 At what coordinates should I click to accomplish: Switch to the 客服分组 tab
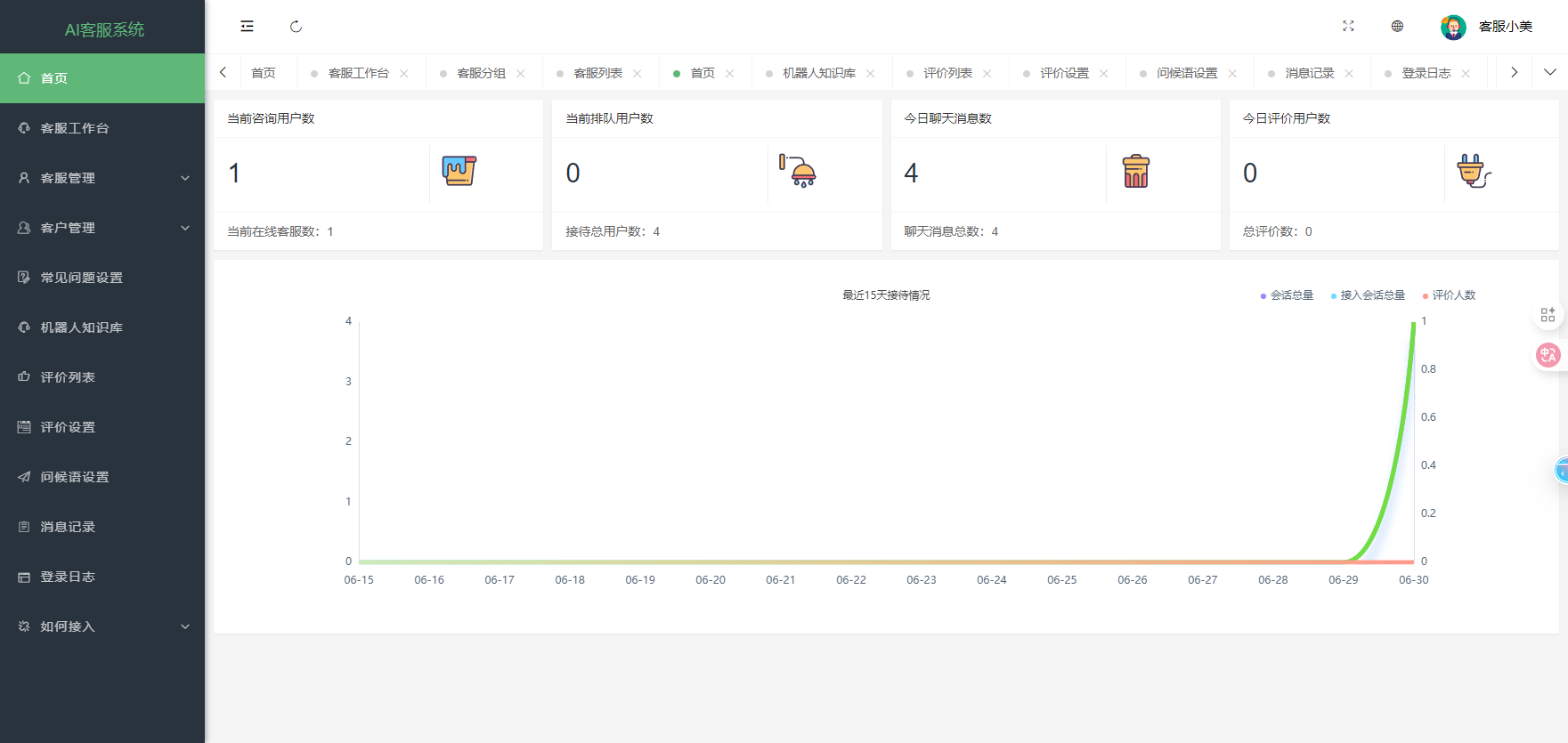(x=481, y=73)
